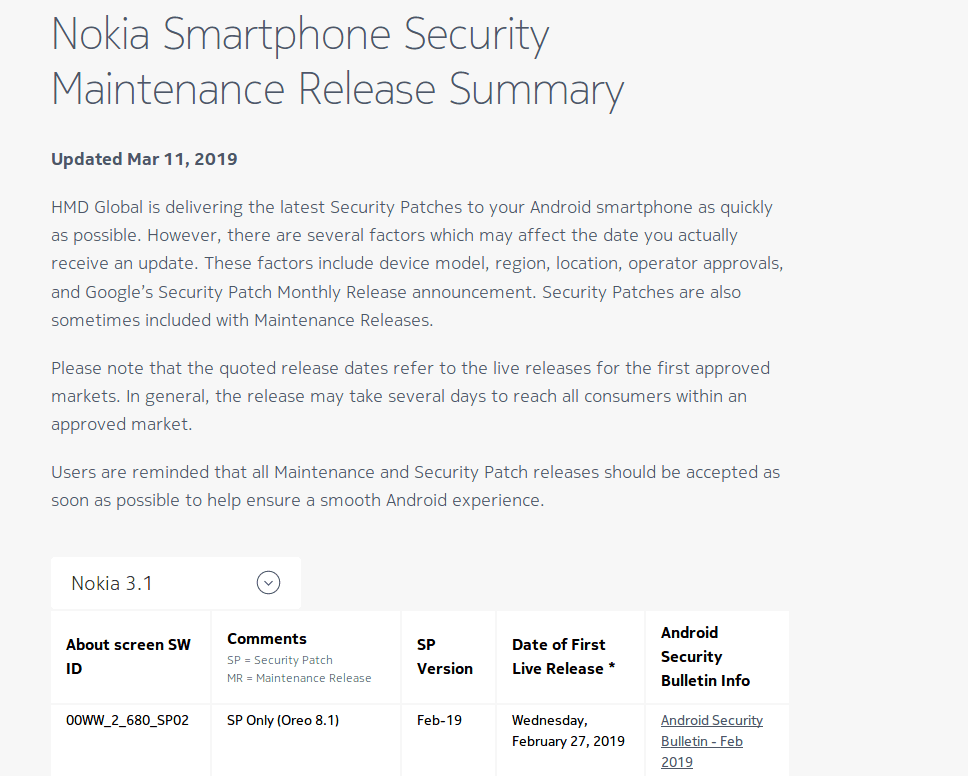Click the paragraph starting with Users are reminded
Screen dimensions: 968x776
[x=415, y=486]
